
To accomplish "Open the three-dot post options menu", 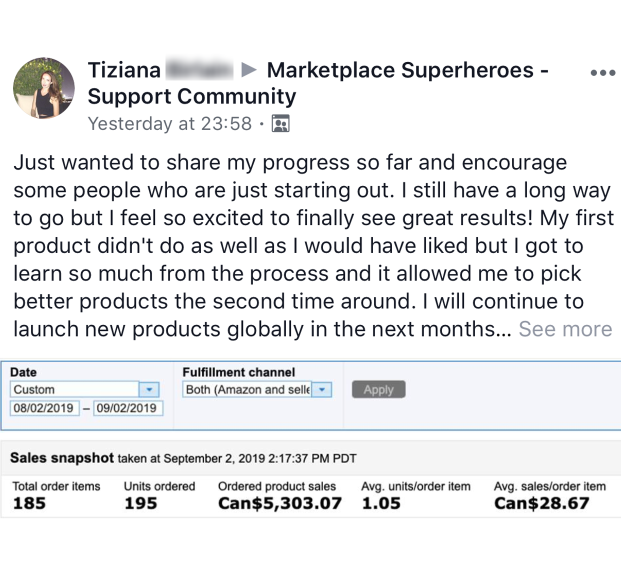I will click(x=603, y=73).
